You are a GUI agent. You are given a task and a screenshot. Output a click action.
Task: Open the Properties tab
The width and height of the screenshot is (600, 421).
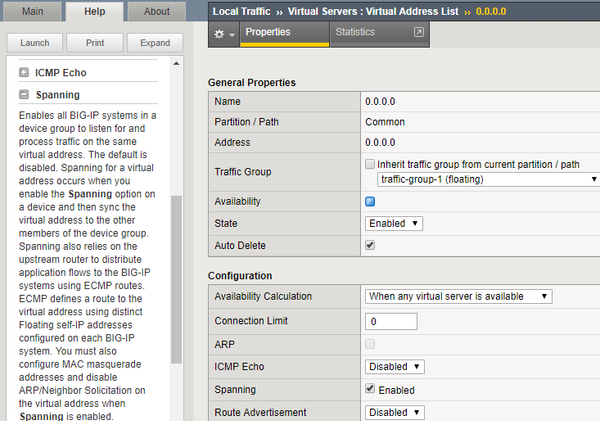coord(284,34)
